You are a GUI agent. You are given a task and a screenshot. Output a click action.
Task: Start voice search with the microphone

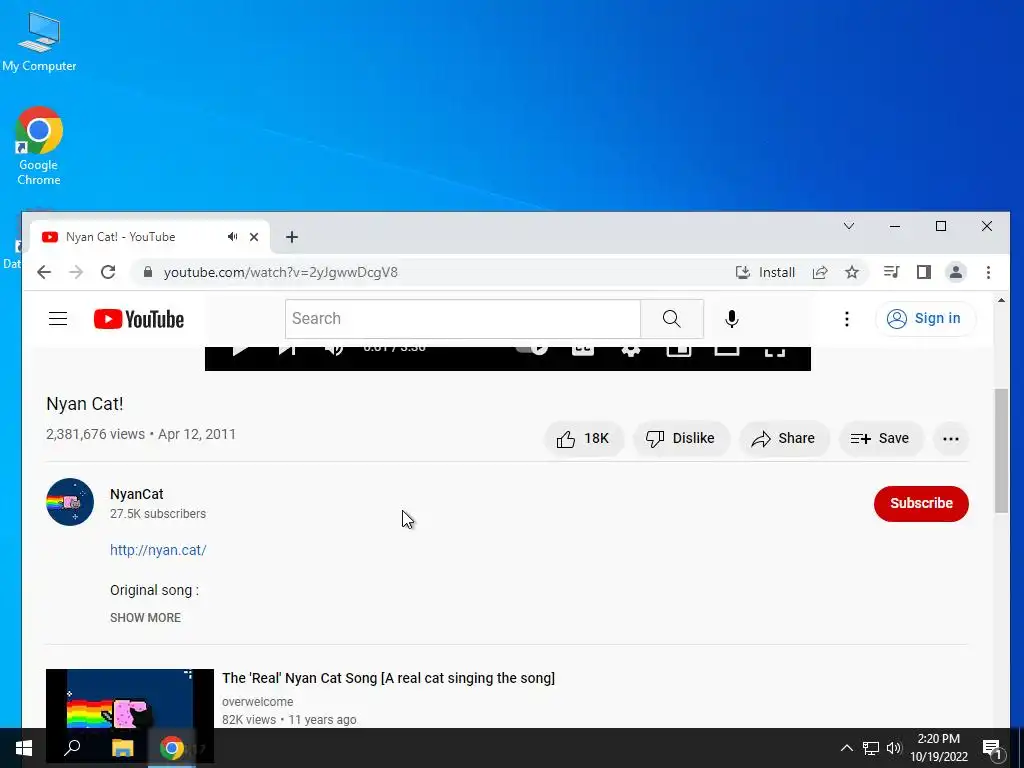(731, 319)
